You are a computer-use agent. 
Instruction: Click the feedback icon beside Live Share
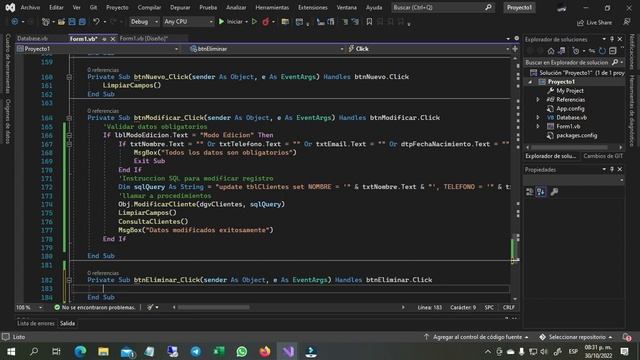point(627,22)
